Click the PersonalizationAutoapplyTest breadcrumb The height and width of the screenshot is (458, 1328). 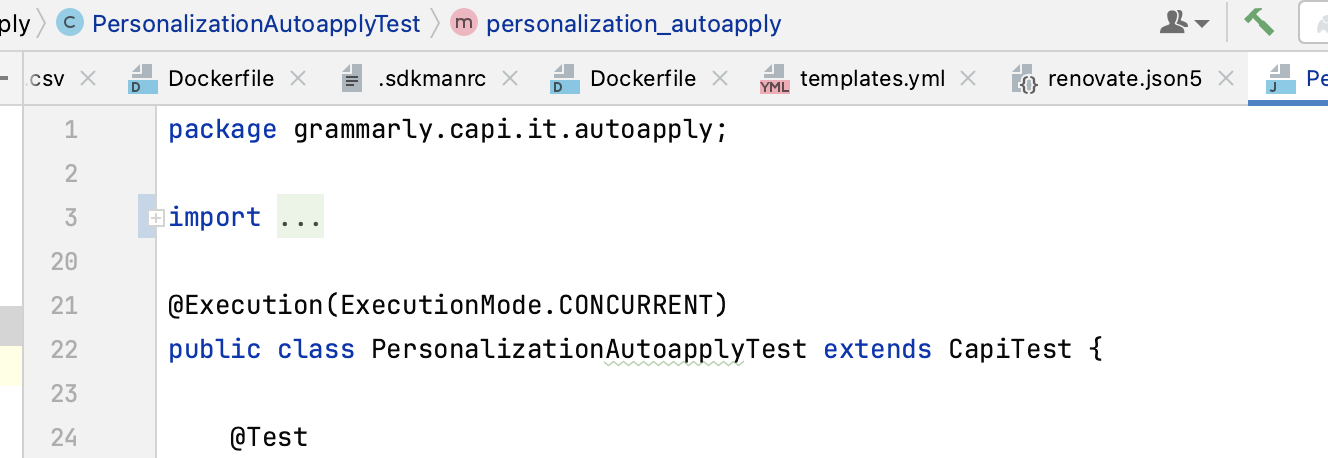pos(256,23)
